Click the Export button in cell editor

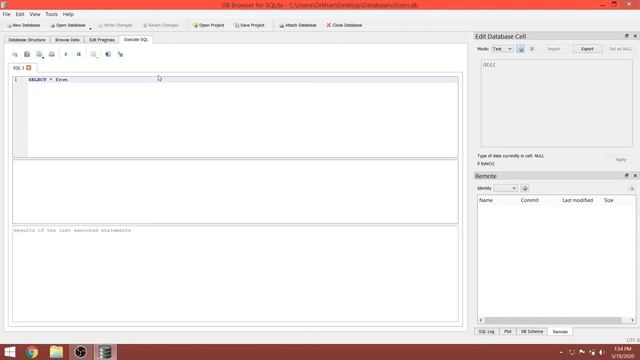click(587, 49)
